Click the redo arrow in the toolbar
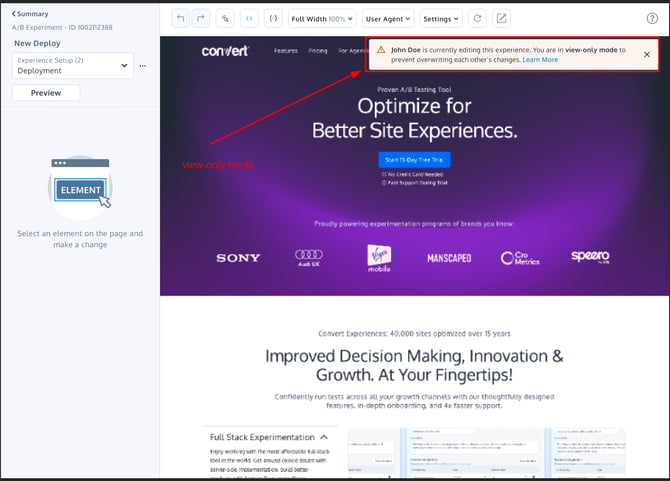 200,18
